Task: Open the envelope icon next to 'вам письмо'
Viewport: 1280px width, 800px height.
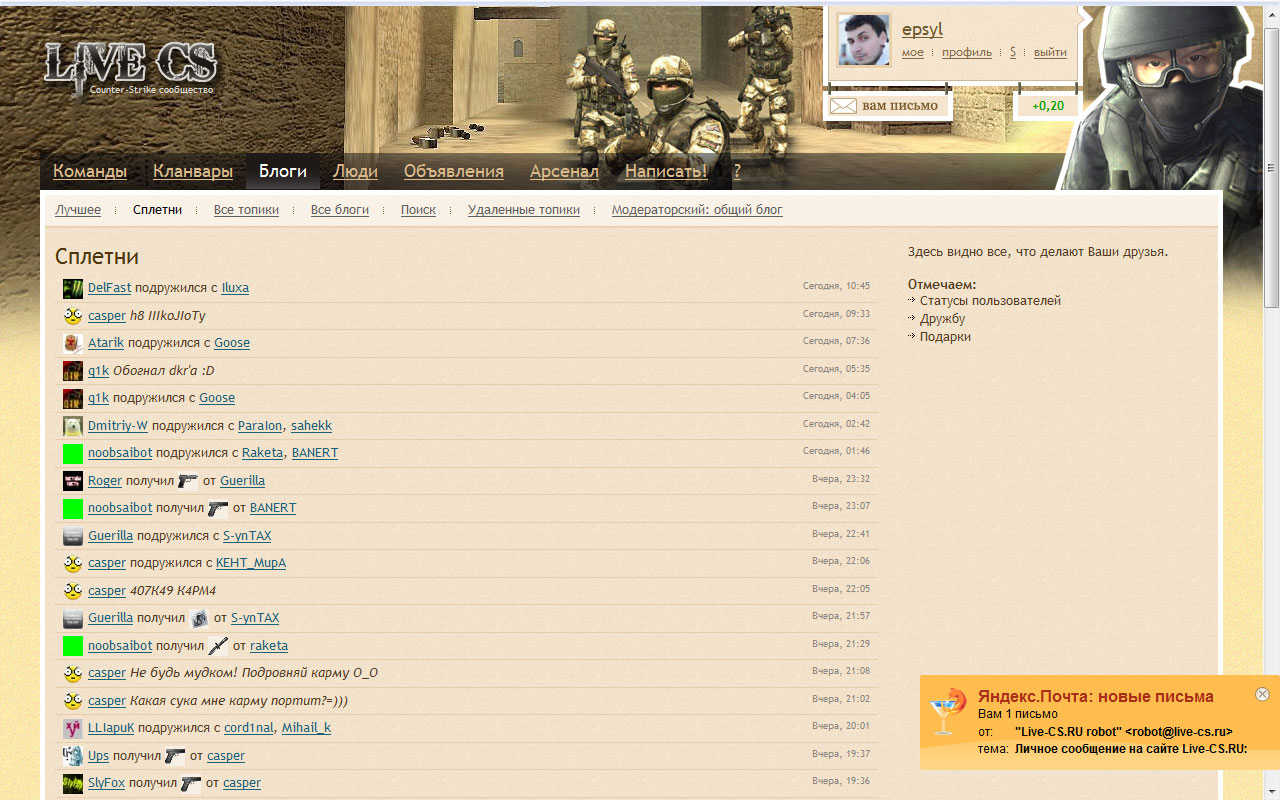Action: (843, 106)
